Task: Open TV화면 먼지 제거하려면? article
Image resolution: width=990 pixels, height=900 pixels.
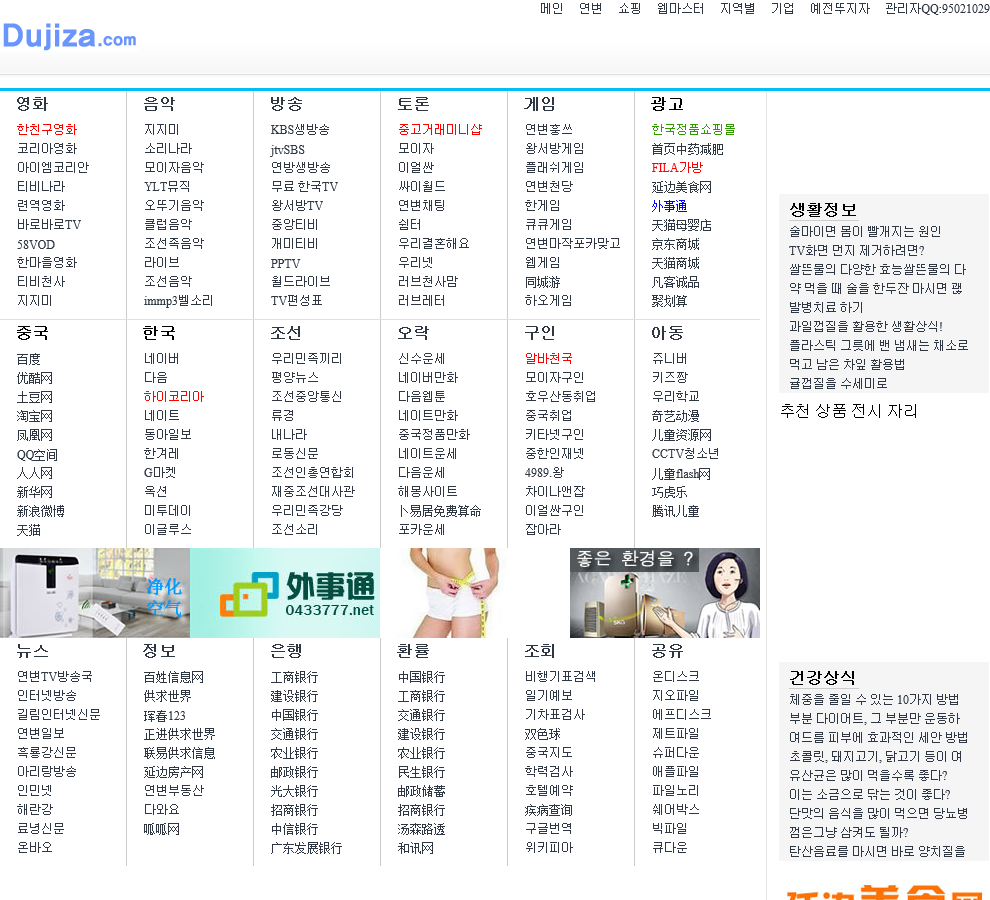Action: click(x=857, y=250)
